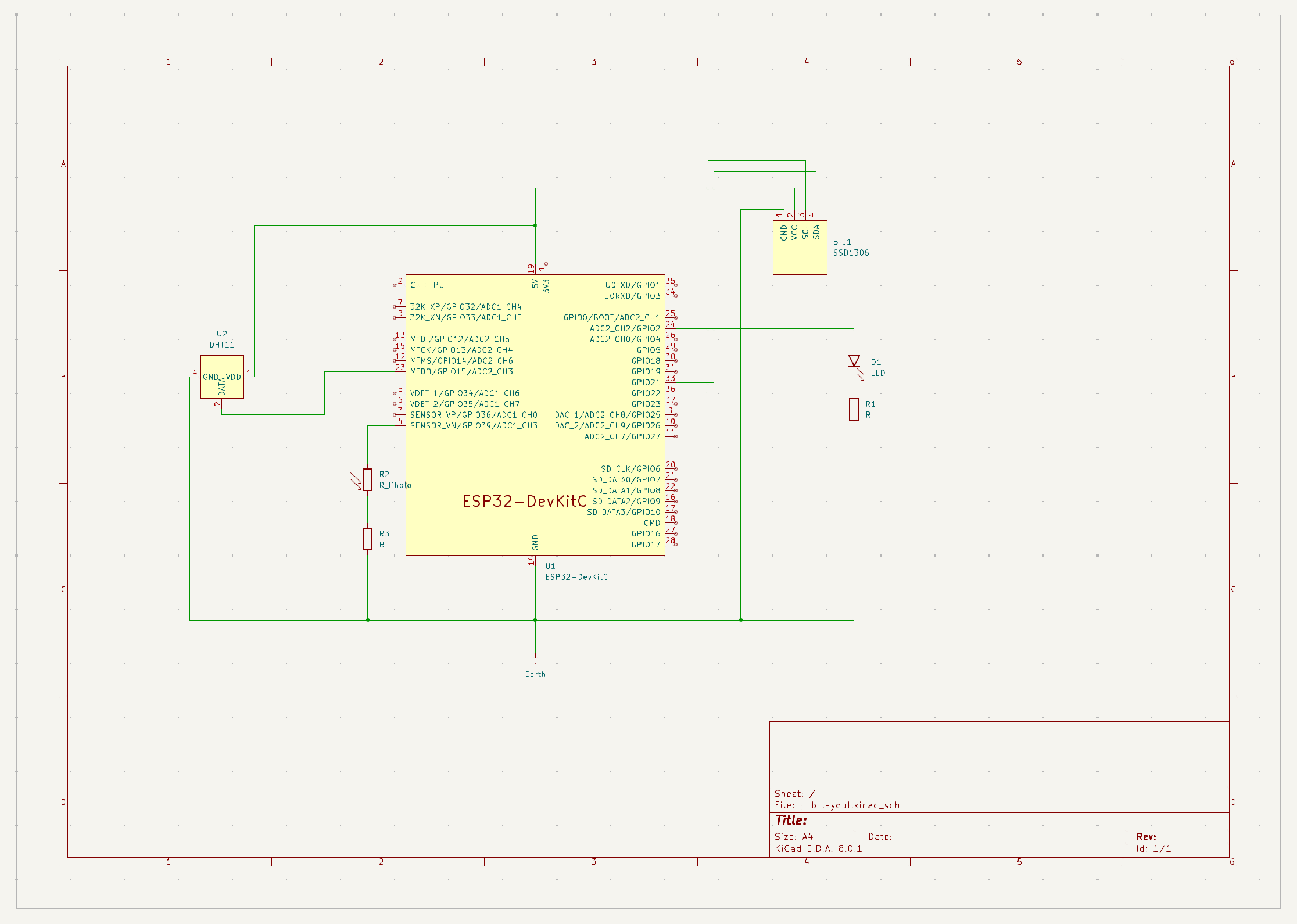Click the GPIO17 pin label
Viewport: 1297px width, 924px height.
click(x=646, y=545)
